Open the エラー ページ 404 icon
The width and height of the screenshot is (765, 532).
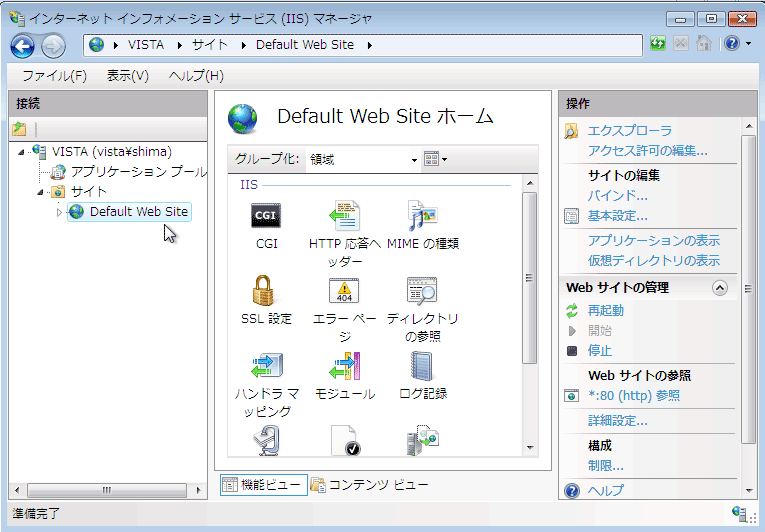pyautogui.click(x=344, y=291)
